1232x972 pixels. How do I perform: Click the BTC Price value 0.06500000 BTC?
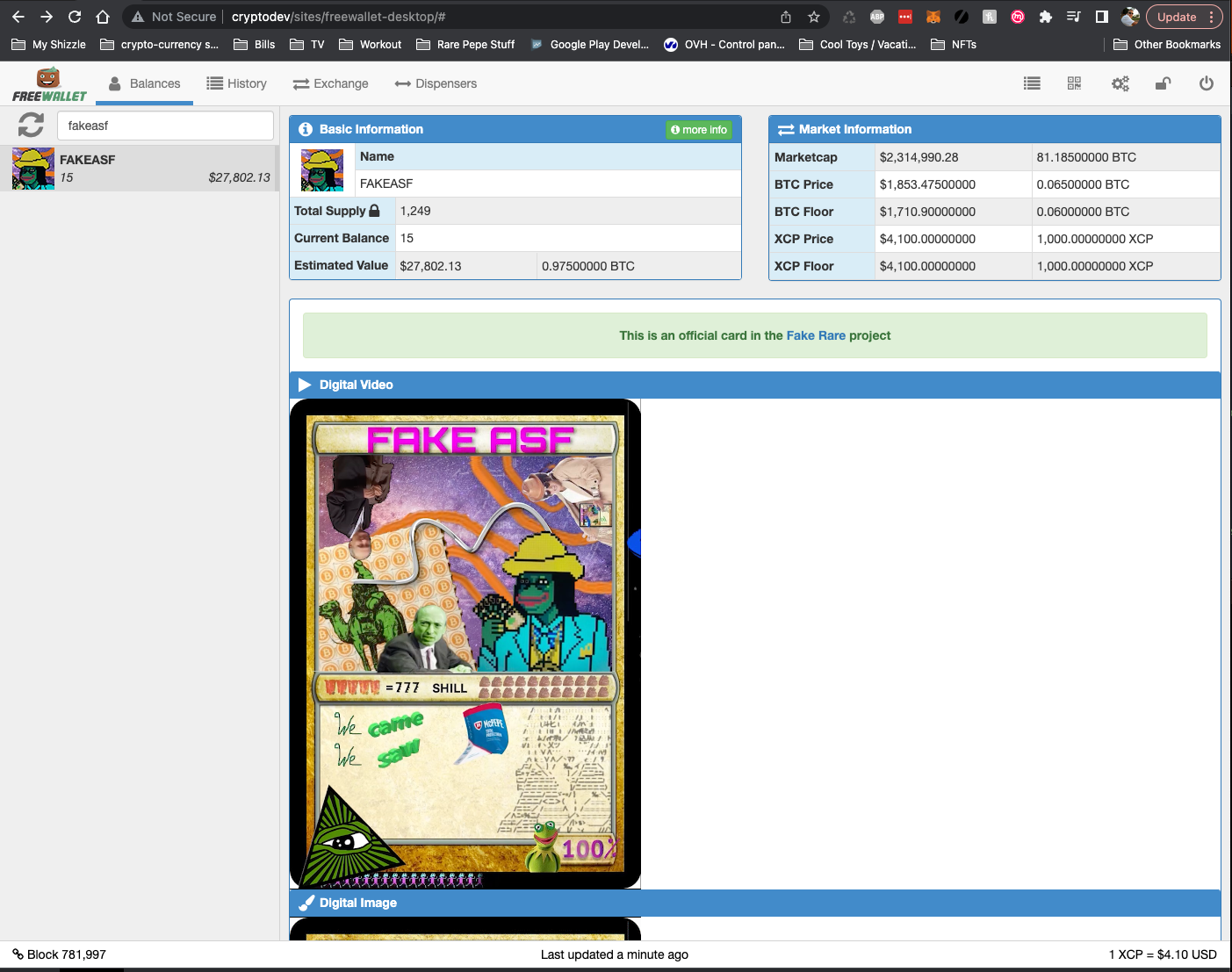[x=1083, y=184]
